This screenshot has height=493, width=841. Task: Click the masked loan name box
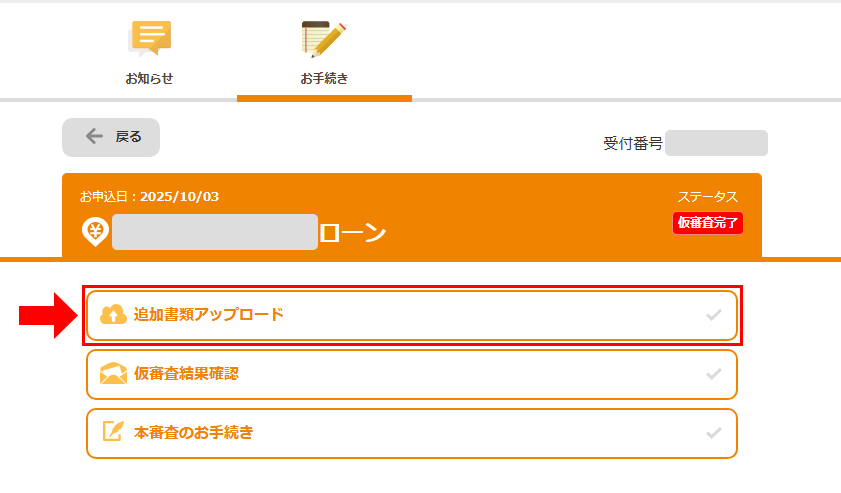point(214,232)
